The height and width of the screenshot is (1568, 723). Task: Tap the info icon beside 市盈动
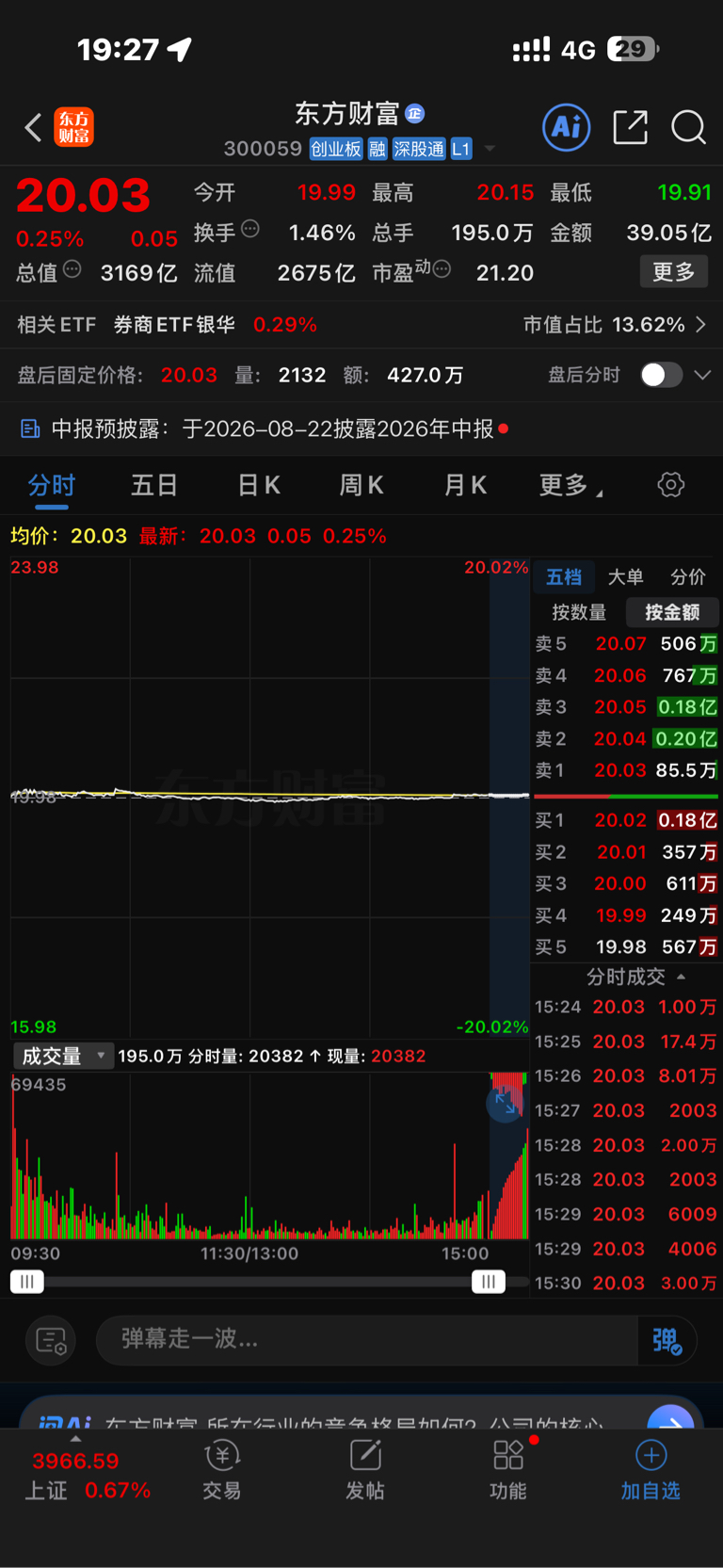coord(442,269)
